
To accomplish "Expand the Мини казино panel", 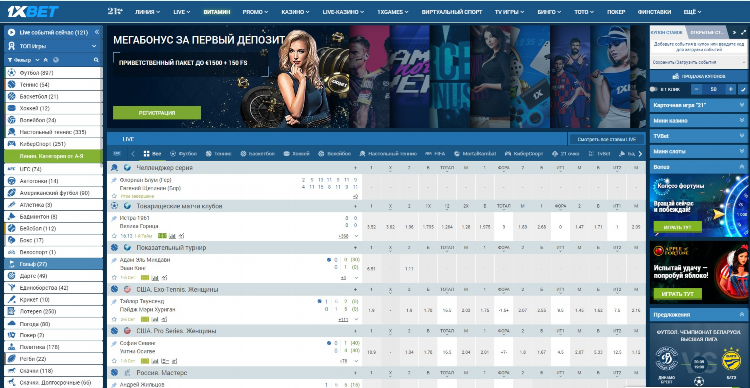I will [698, 121].
